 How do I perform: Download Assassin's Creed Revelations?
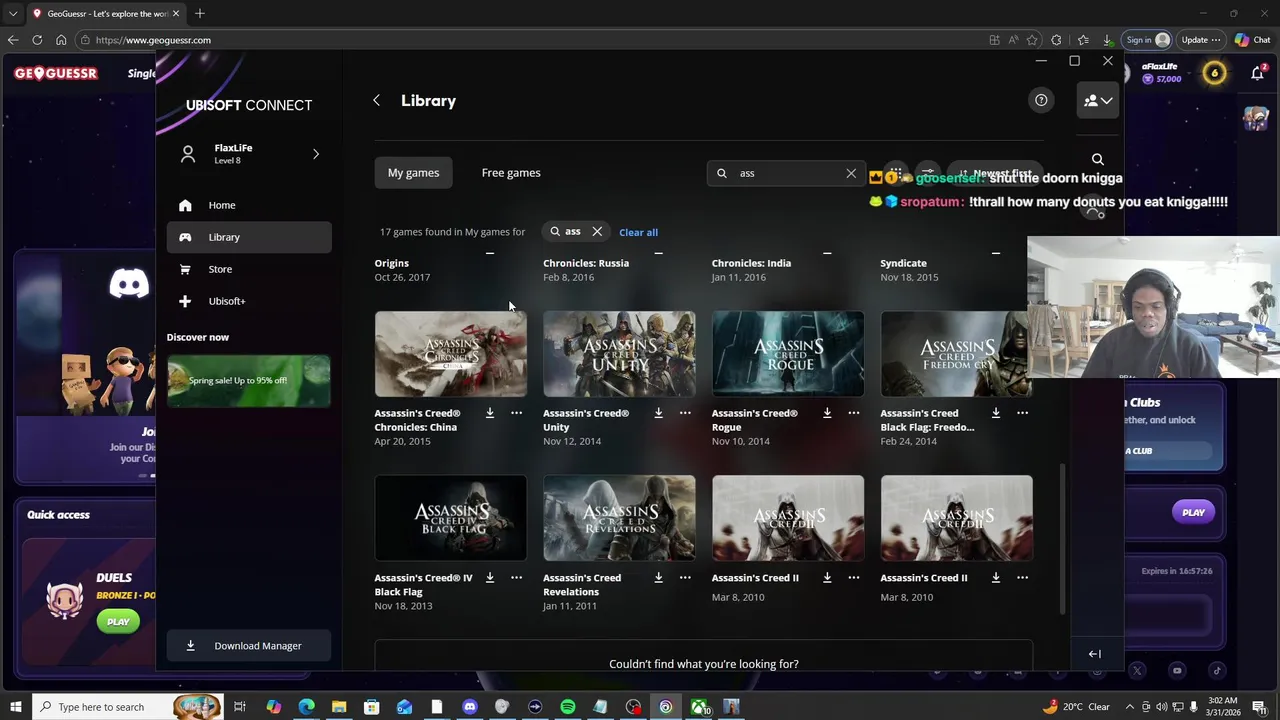(x=658, y=577)
